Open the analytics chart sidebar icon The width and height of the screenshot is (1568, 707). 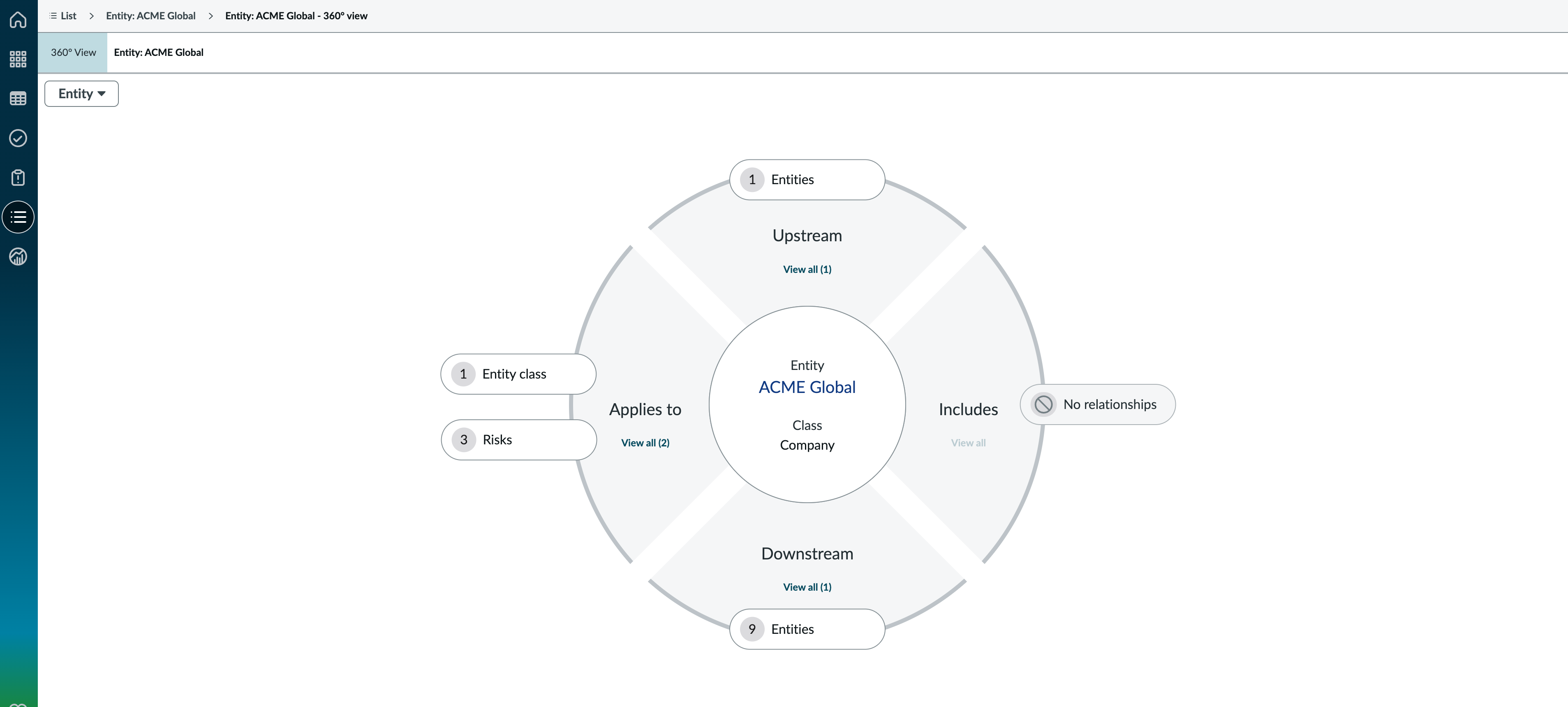point(18,257)
